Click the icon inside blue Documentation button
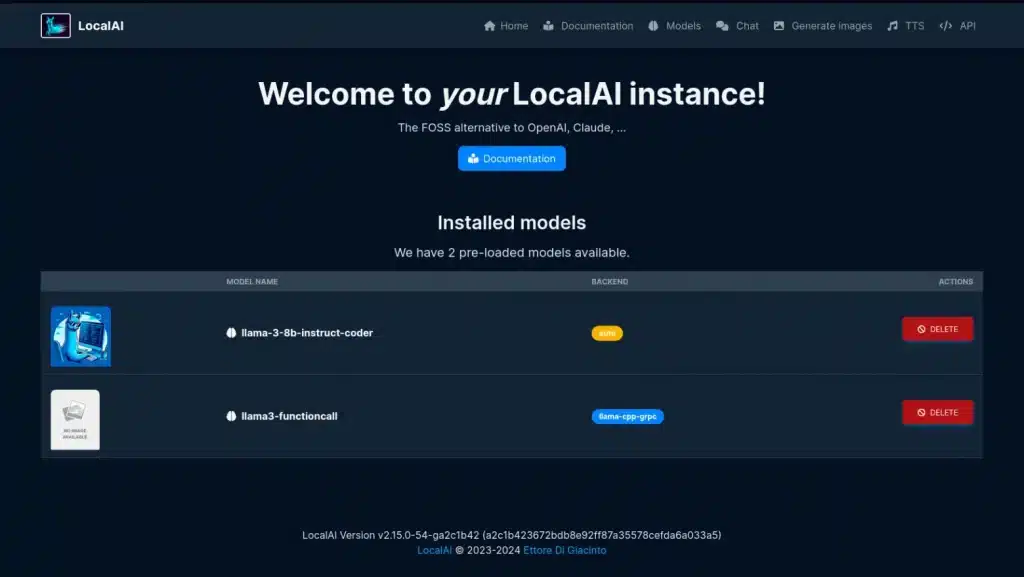 pyautogui.click(x=473, y=159)
